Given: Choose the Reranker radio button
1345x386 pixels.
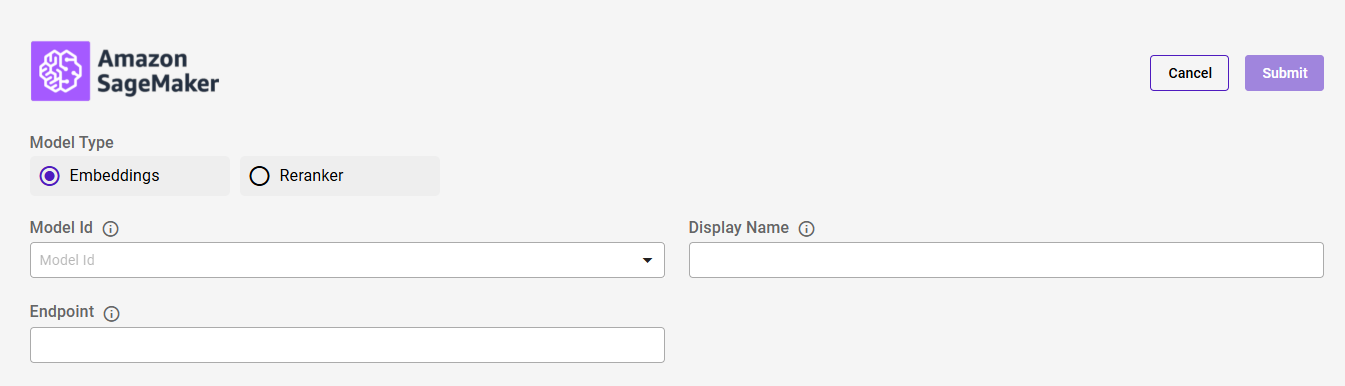Looking at the screenshot, I should (260, 176).
